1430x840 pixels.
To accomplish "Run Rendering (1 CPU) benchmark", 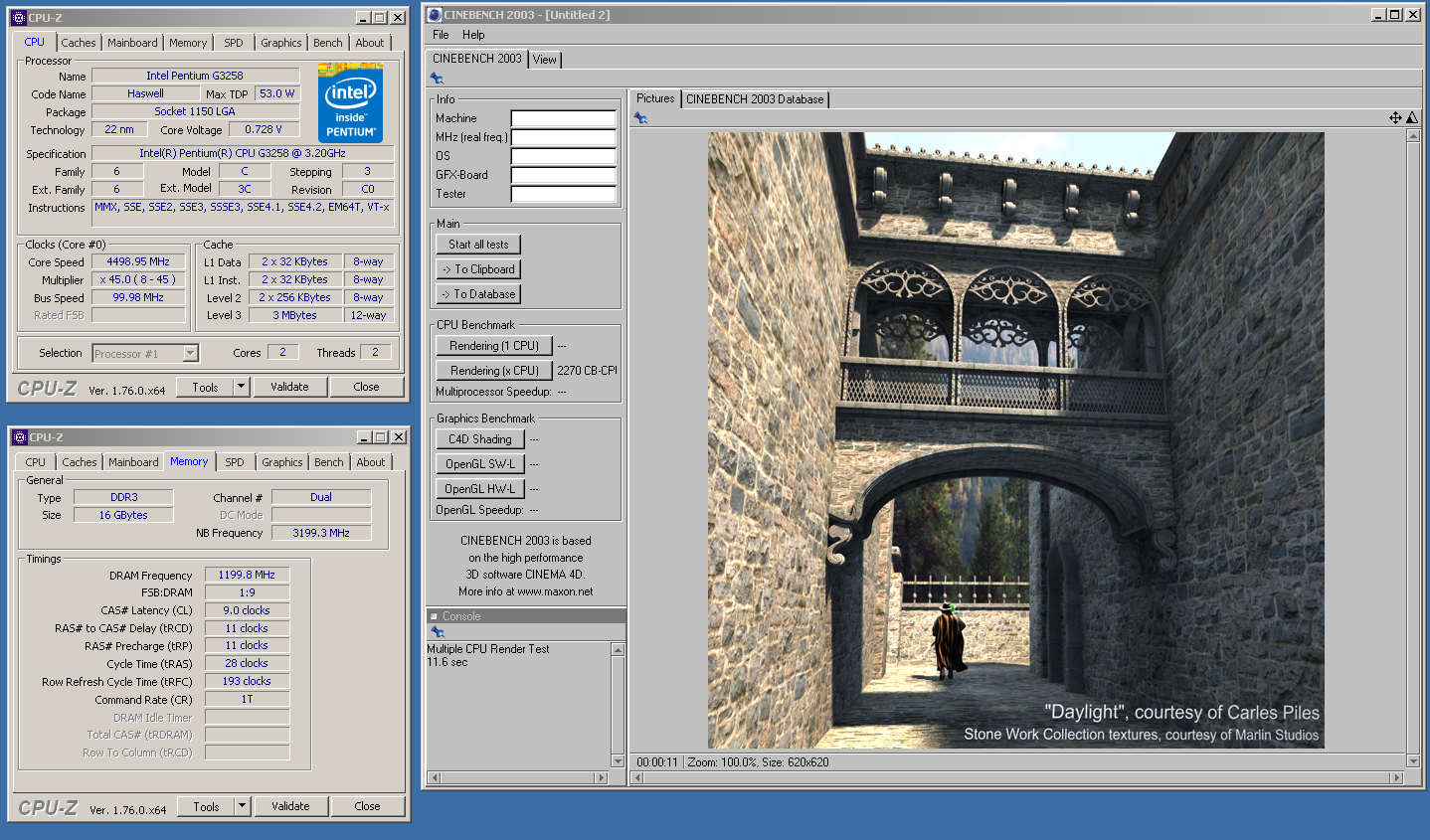I will pos(494,346).
